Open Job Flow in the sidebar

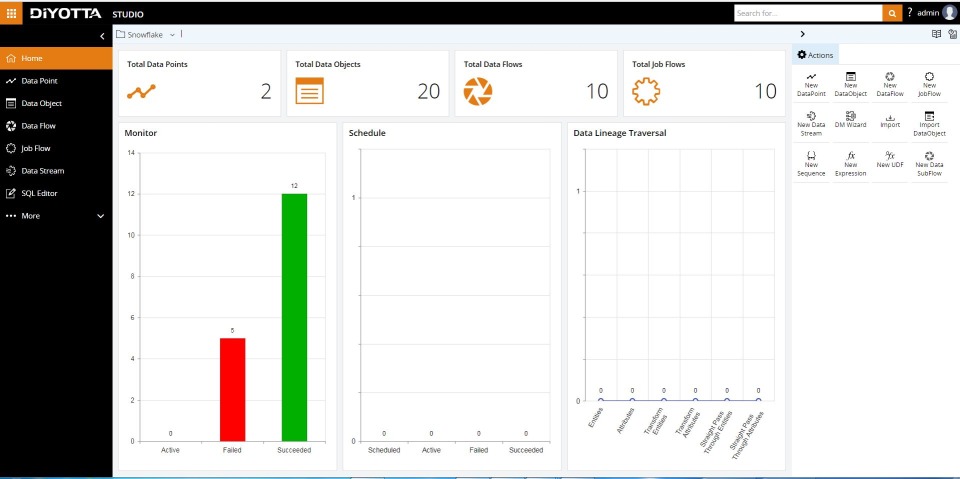(x=56, y=148)
